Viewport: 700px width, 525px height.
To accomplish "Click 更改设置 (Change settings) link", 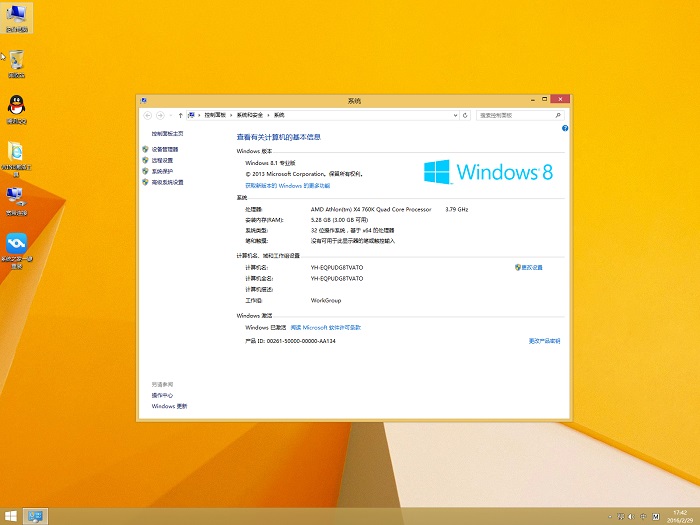I will click(x=531, y=267).
